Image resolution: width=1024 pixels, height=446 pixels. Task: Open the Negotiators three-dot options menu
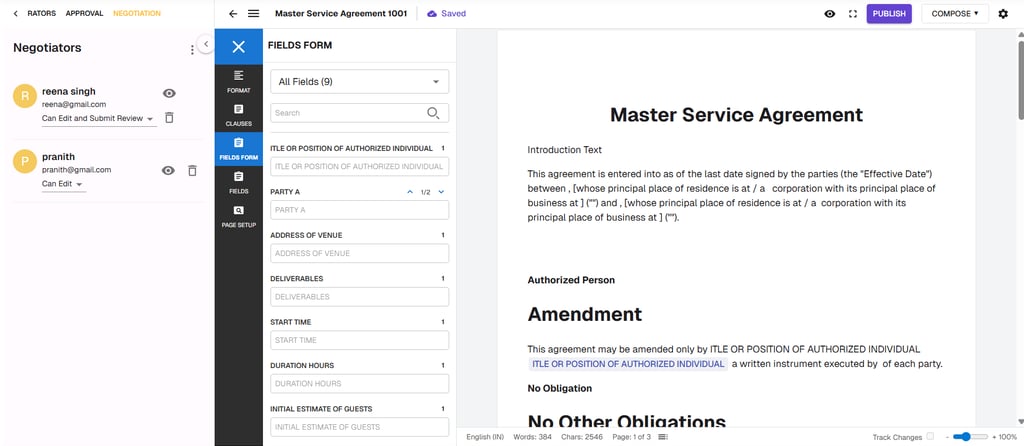191,50
